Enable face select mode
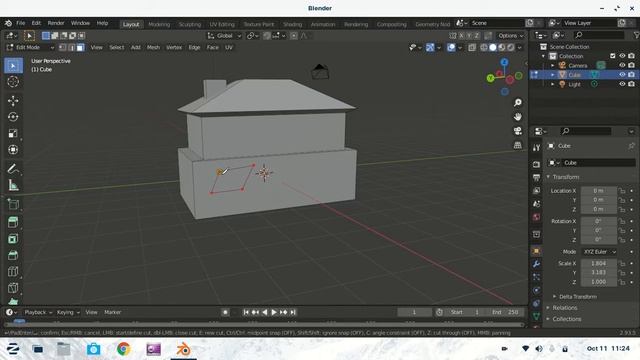This screenshot has height=360, width=640. 80,47
